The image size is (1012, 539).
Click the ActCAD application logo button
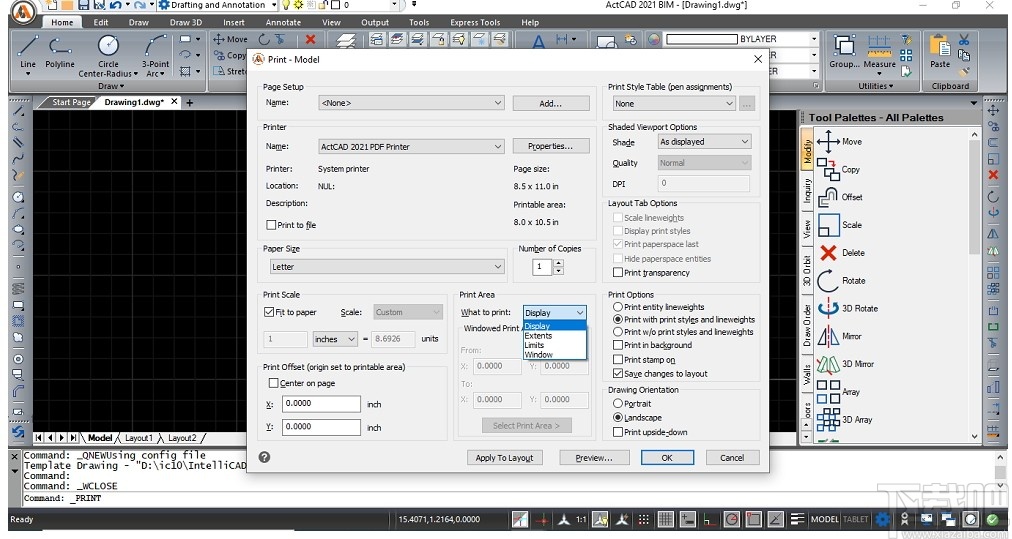click(x=23, y=12)
